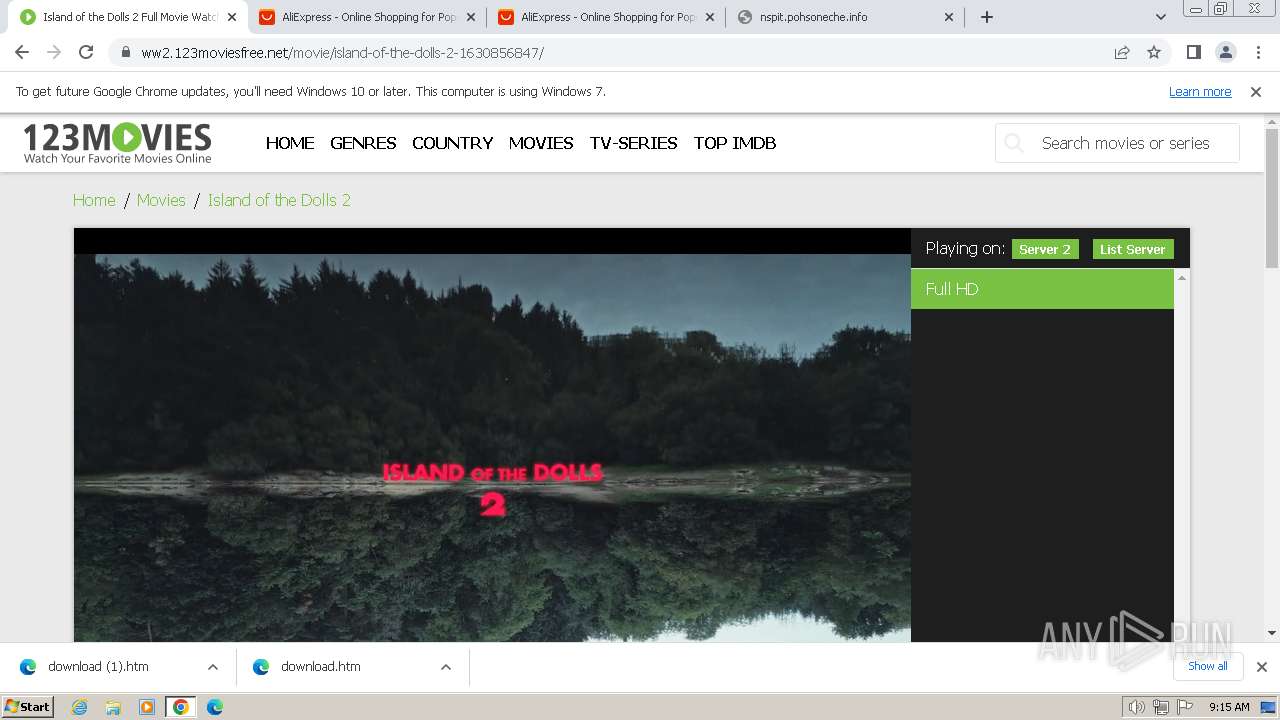Click the address bar lock icon
The width and height of the screenshot is (1280, 720).
(x=125, y=53)
